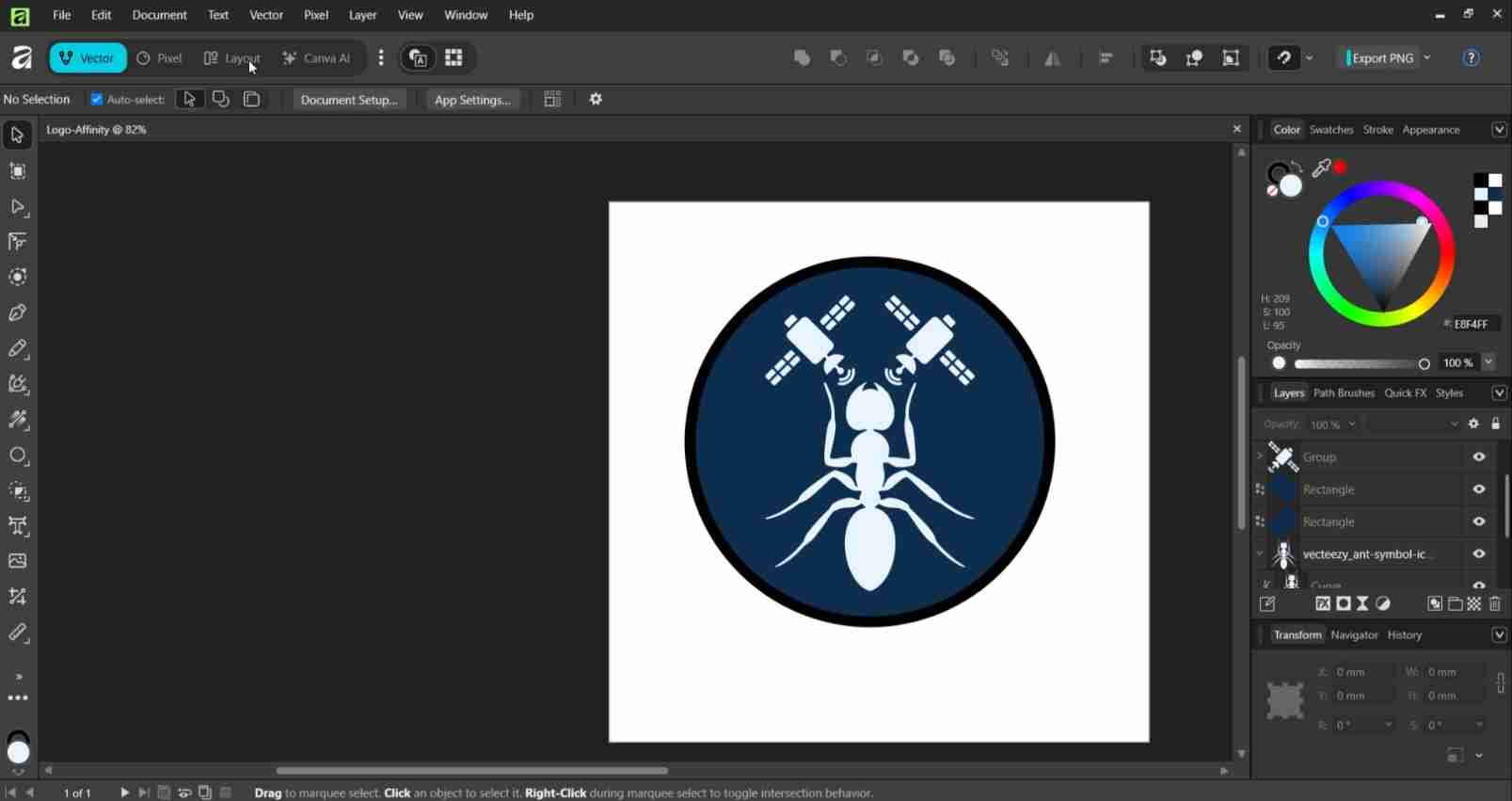1512x801 pixels.
Task: Click the fx layer effects icon
Action: coord(1323,604)
